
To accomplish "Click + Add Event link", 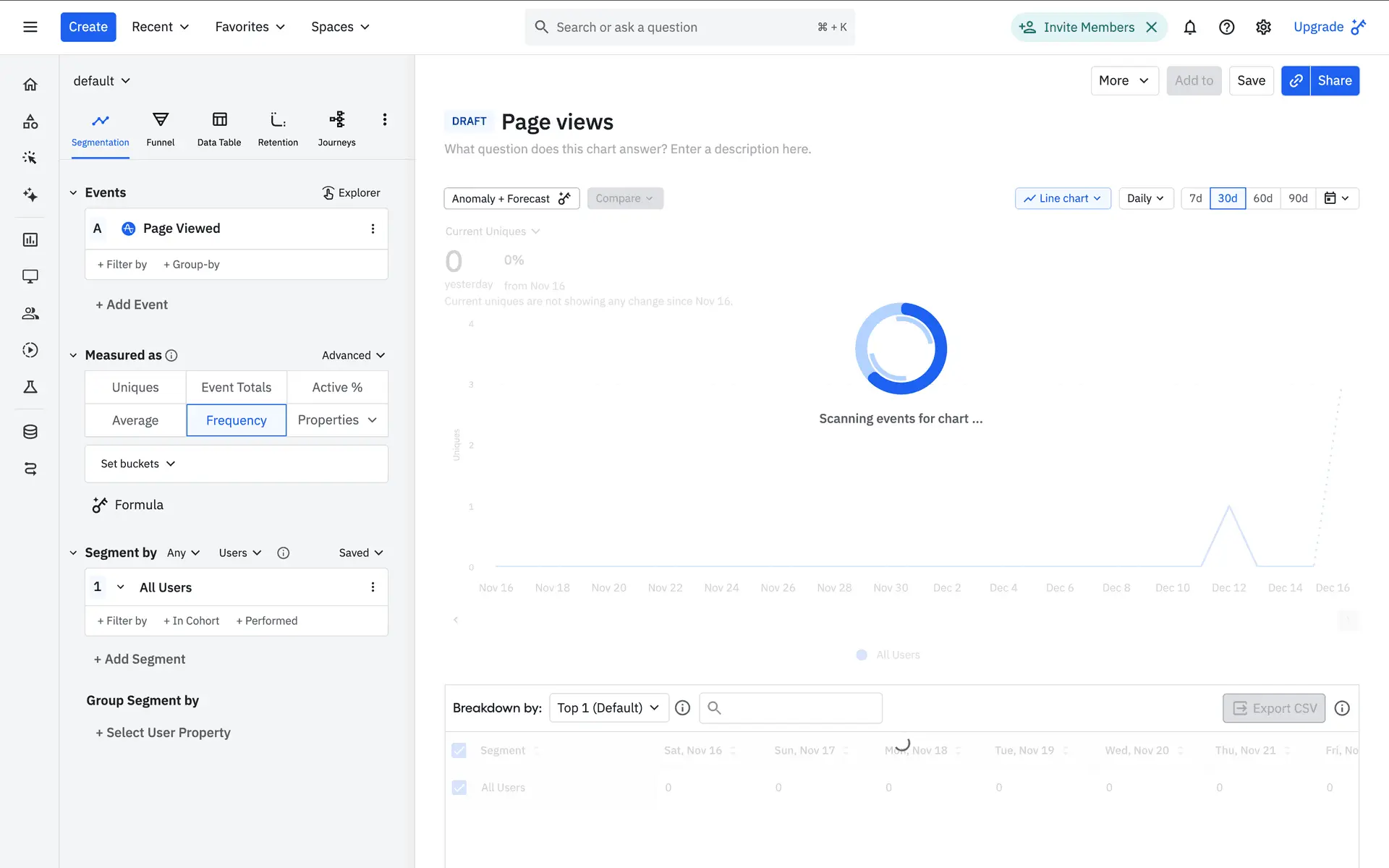I will 132,305.
